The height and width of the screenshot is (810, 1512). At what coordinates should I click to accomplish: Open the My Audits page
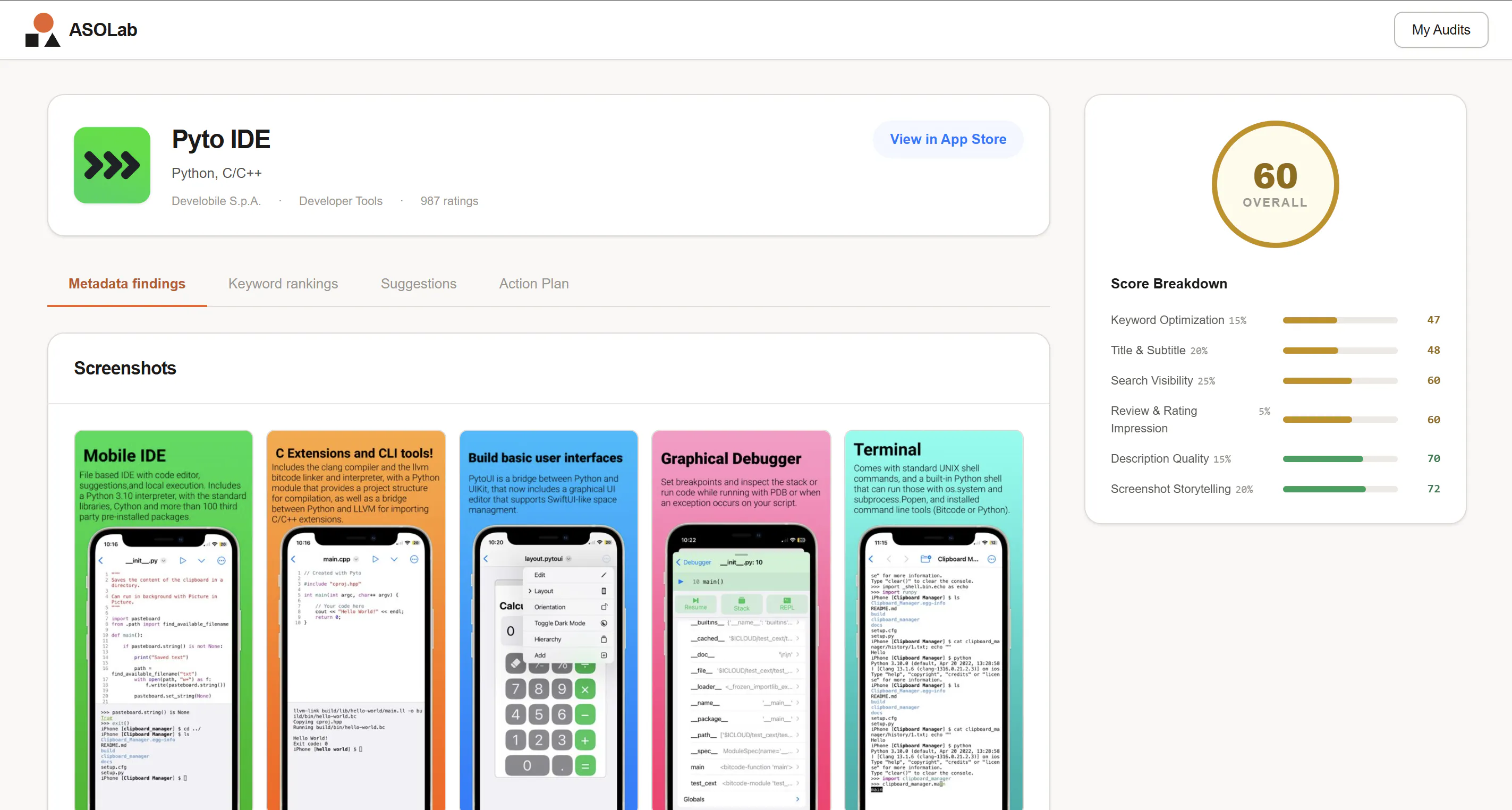coord(1440,30)
